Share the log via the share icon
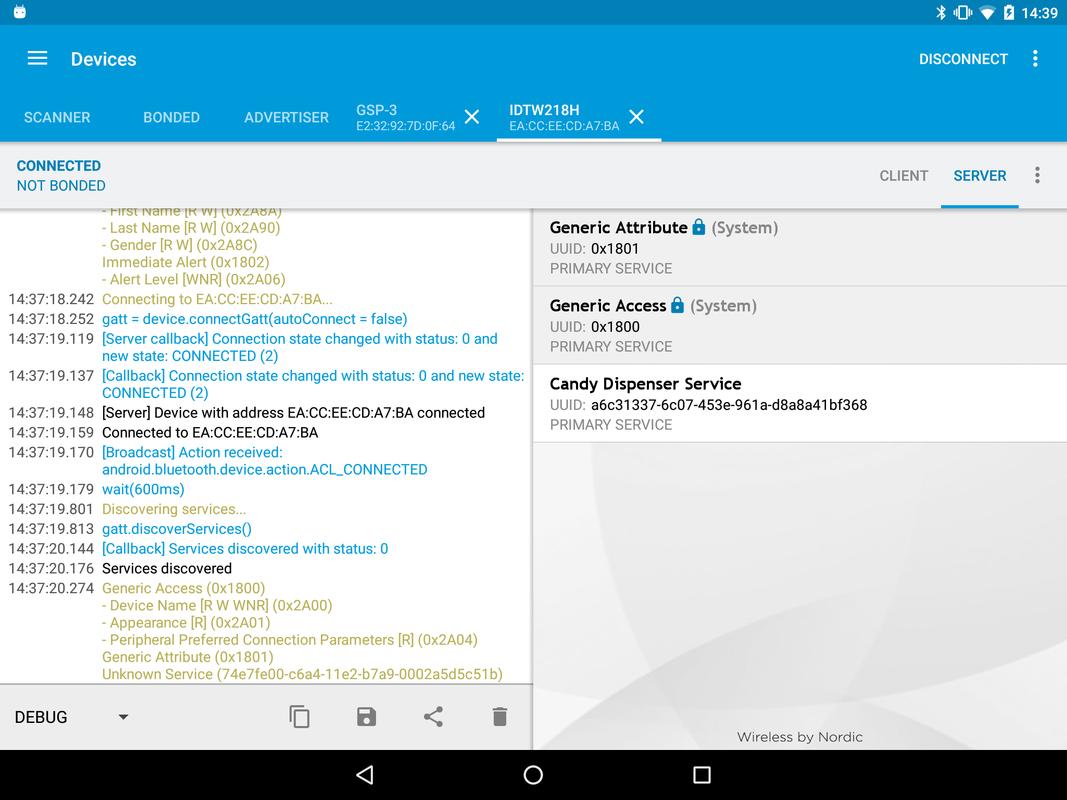Viewport: 1067px width, 800px height. pos(433,716)
